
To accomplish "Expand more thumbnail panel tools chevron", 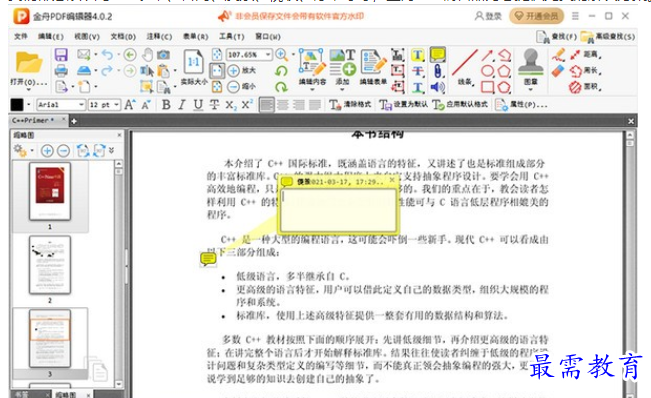I will 111,150.
